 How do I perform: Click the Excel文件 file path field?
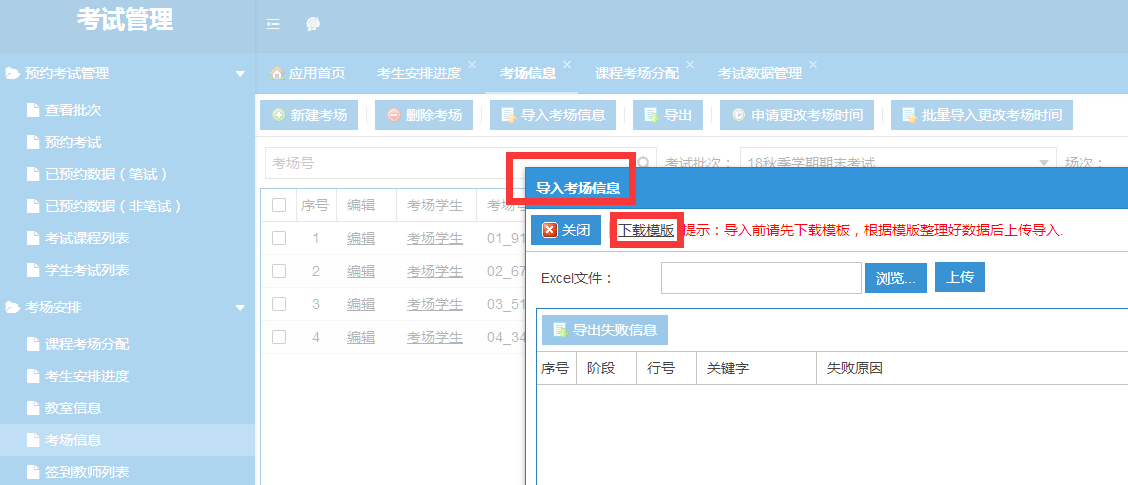(x=760, y=277)
